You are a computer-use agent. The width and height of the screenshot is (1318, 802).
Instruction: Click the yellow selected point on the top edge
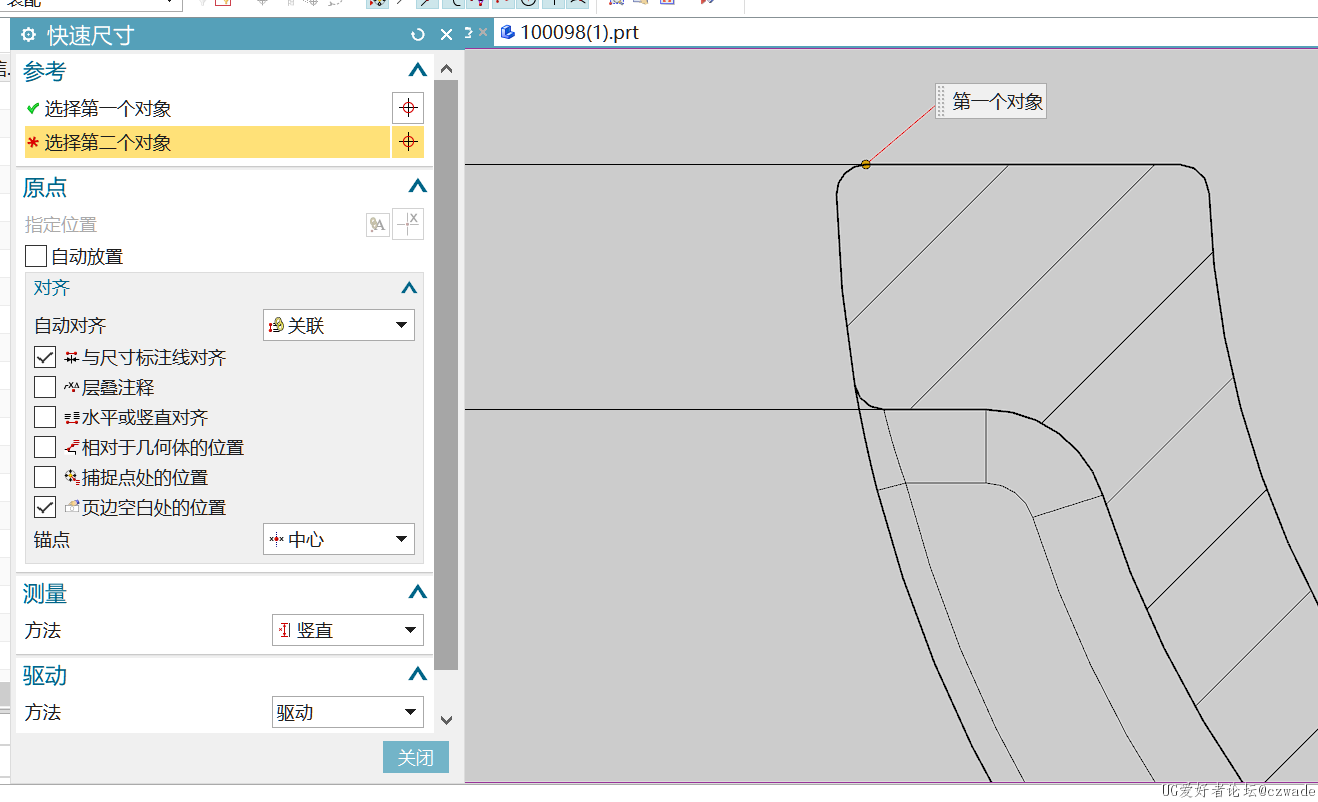(x=866, y=164)
